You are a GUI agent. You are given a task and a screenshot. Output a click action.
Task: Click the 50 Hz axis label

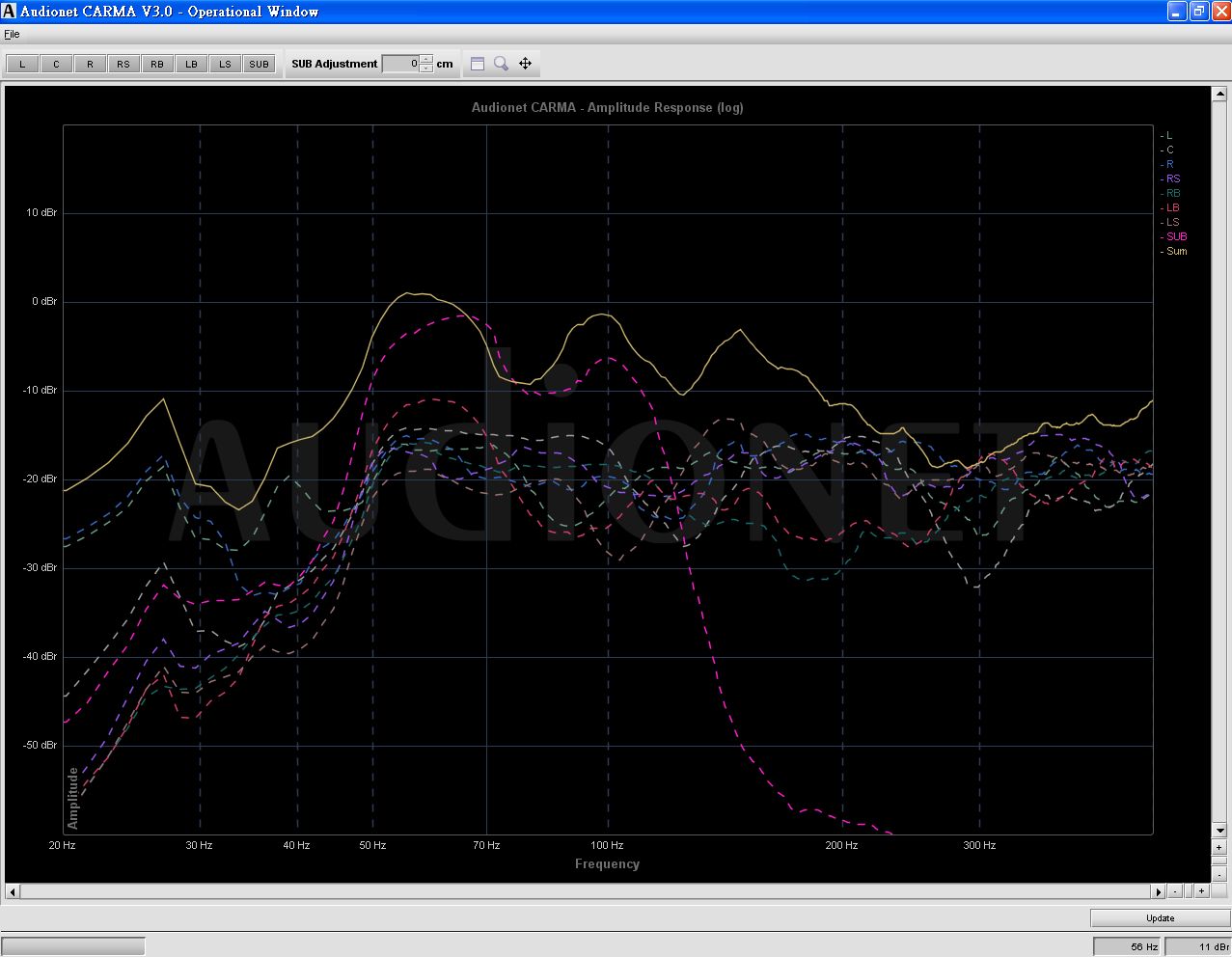pyautogui.click(x=372, y=846)
